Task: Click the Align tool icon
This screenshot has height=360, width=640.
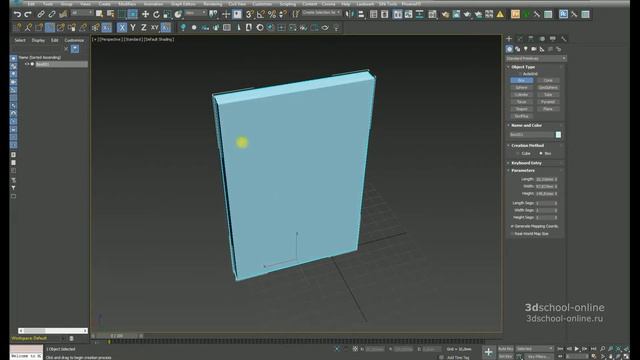Action: pyautogui.click(x=361, y=14)
